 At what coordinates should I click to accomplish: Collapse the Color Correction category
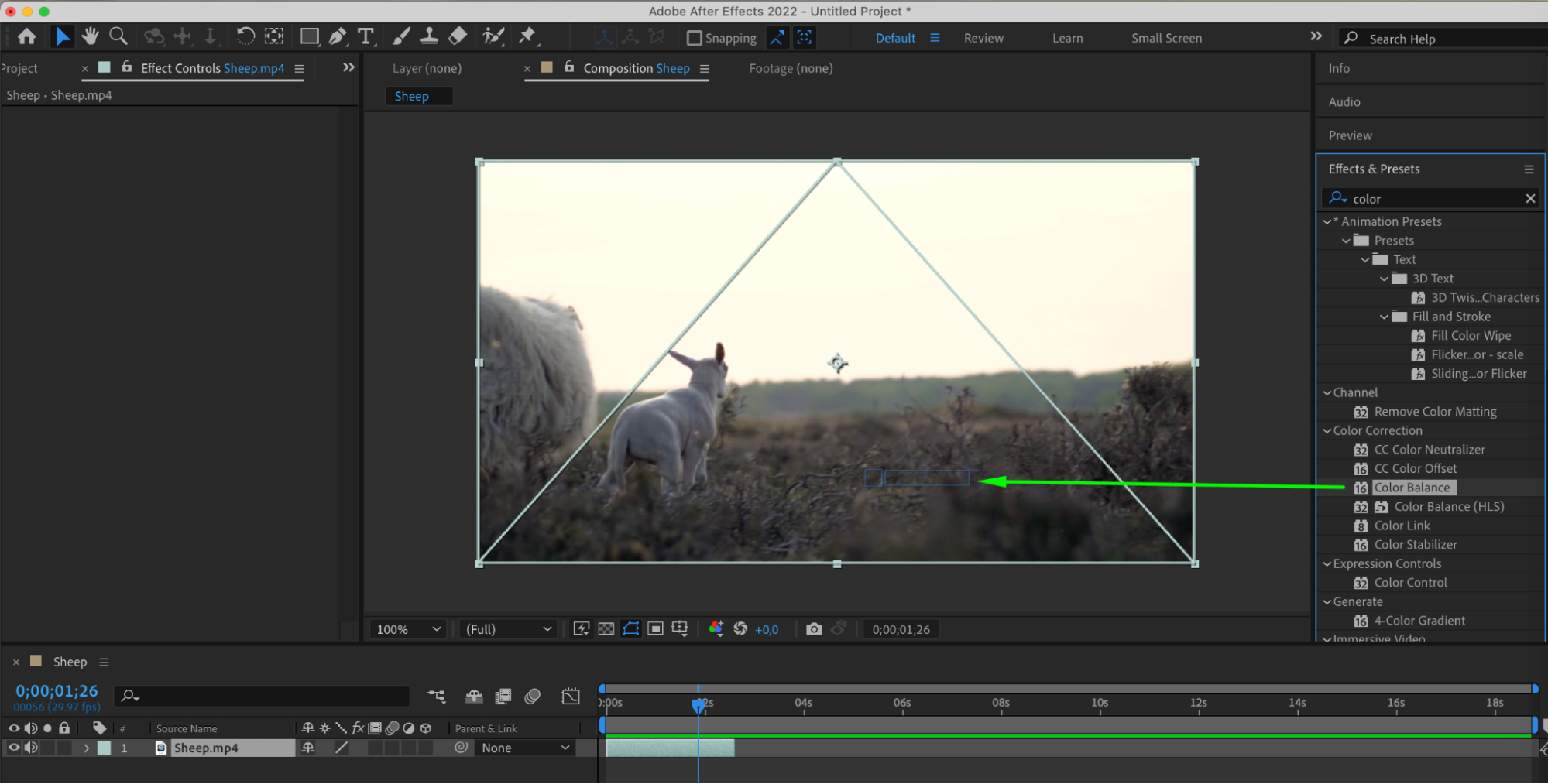point(1327,431)
